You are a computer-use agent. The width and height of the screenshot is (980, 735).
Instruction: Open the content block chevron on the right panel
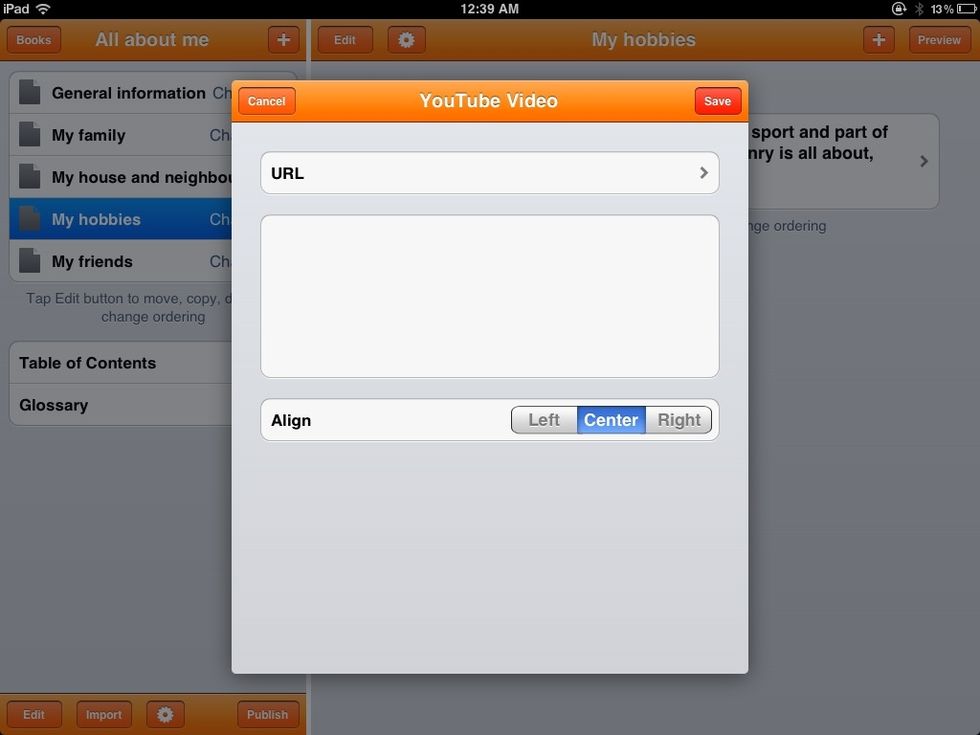click(923, 160)
